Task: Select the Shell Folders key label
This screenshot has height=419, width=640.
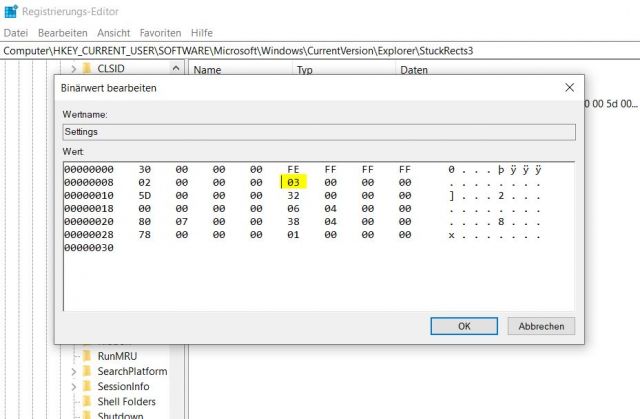Action: pos(127,401)
